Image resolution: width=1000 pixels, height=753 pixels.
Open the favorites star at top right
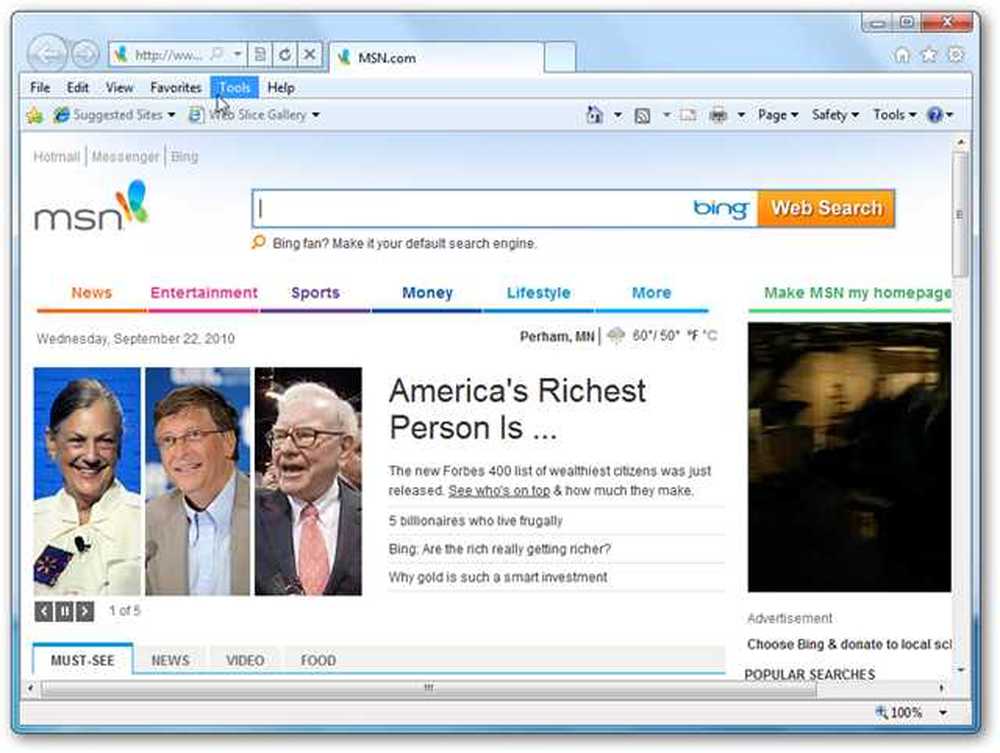point(929,55)
